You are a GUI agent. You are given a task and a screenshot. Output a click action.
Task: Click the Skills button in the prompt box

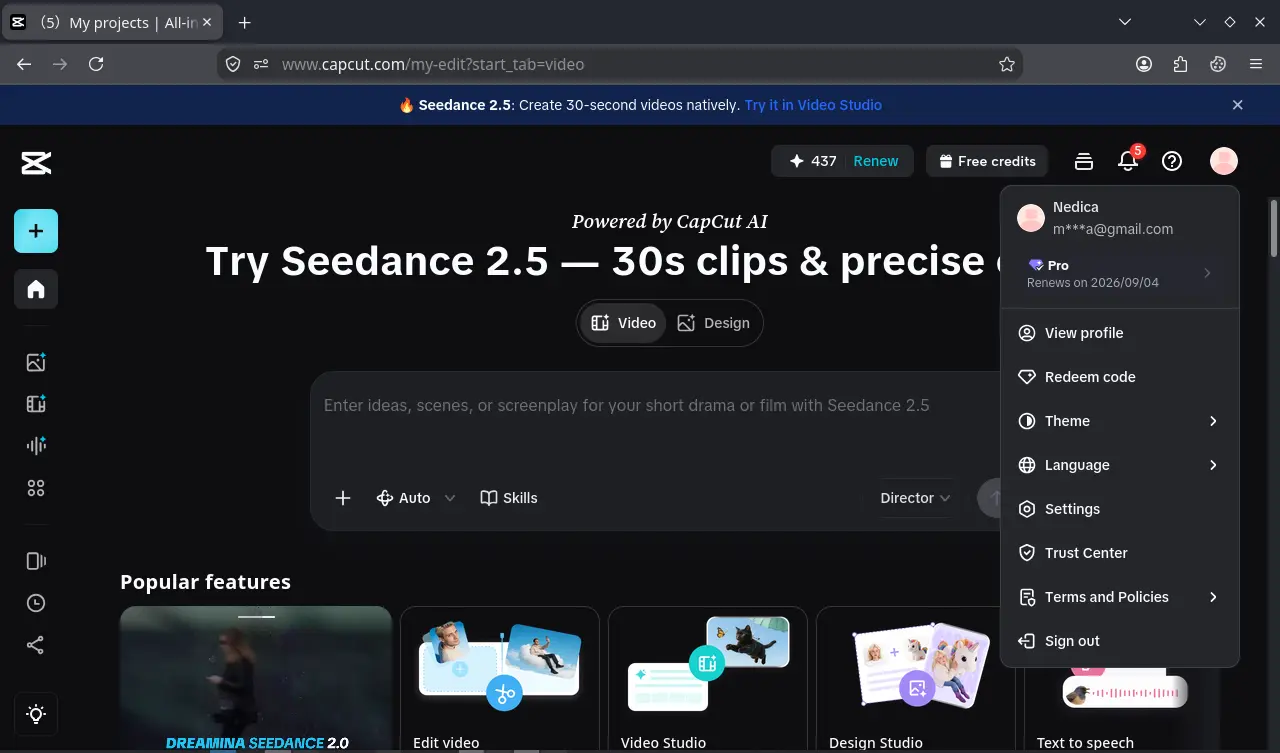point(509,498)
